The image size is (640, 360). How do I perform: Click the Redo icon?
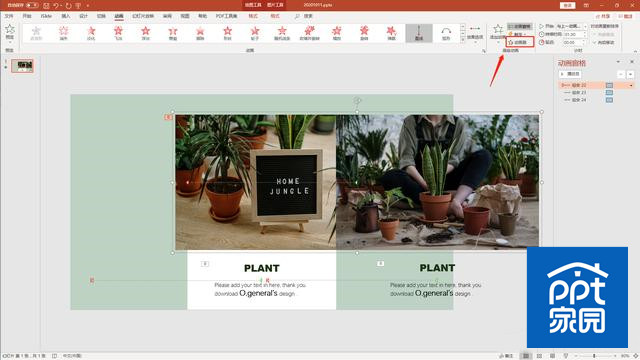tap(68, 6)
